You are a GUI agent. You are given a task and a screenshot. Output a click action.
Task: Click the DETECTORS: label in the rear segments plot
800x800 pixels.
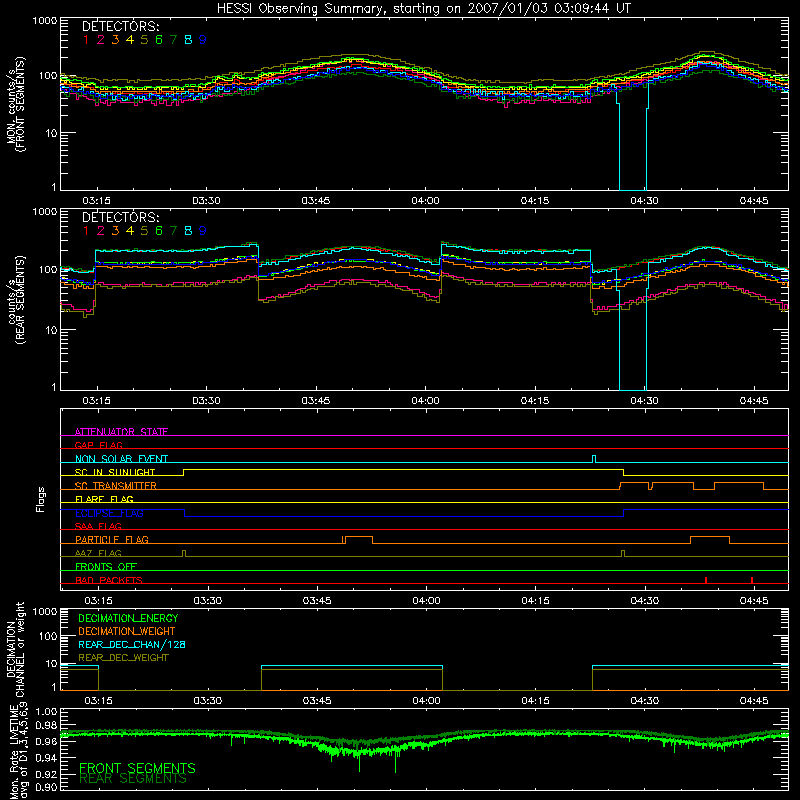(120, 217)
